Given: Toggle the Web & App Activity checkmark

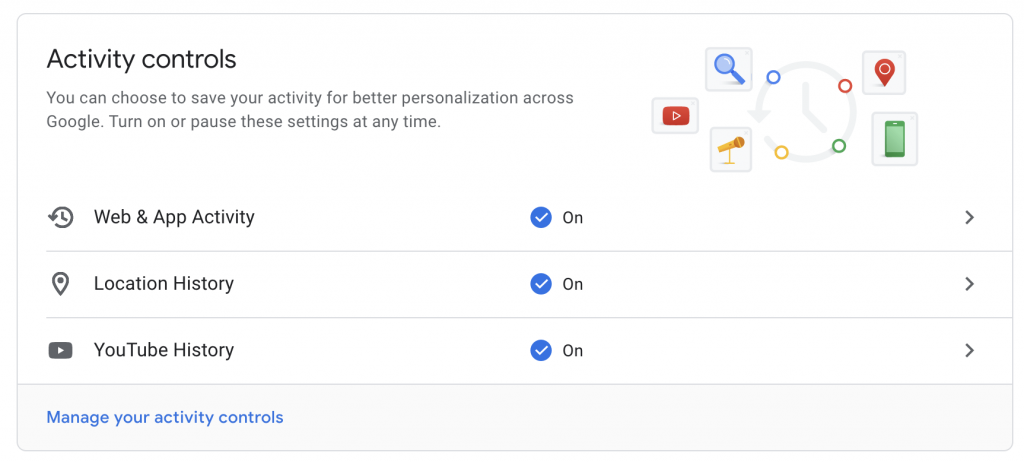Looking at the screenshot, I should pyautogui.click(x=541, y=217).
